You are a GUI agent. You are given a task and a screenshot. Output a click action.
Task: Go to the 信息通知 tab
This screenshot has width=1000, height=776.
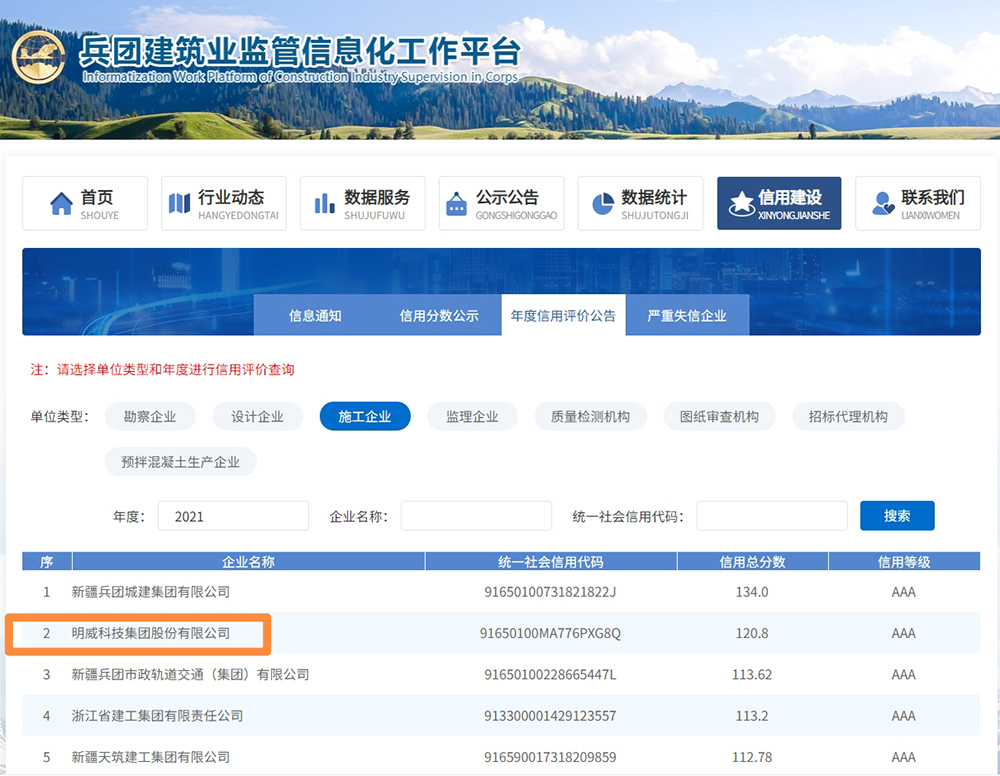click(315, 316)
